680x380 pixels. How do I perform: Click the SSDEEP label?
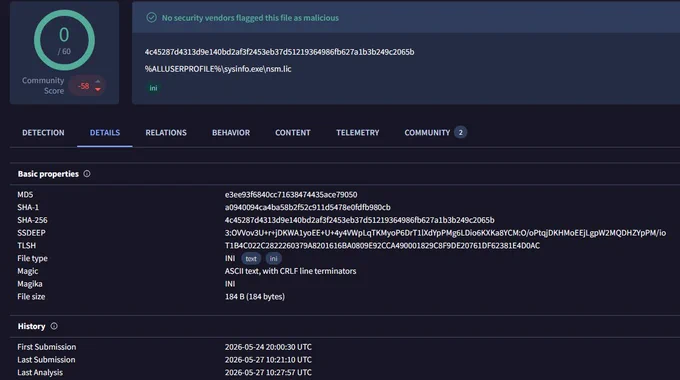(31, 233)
